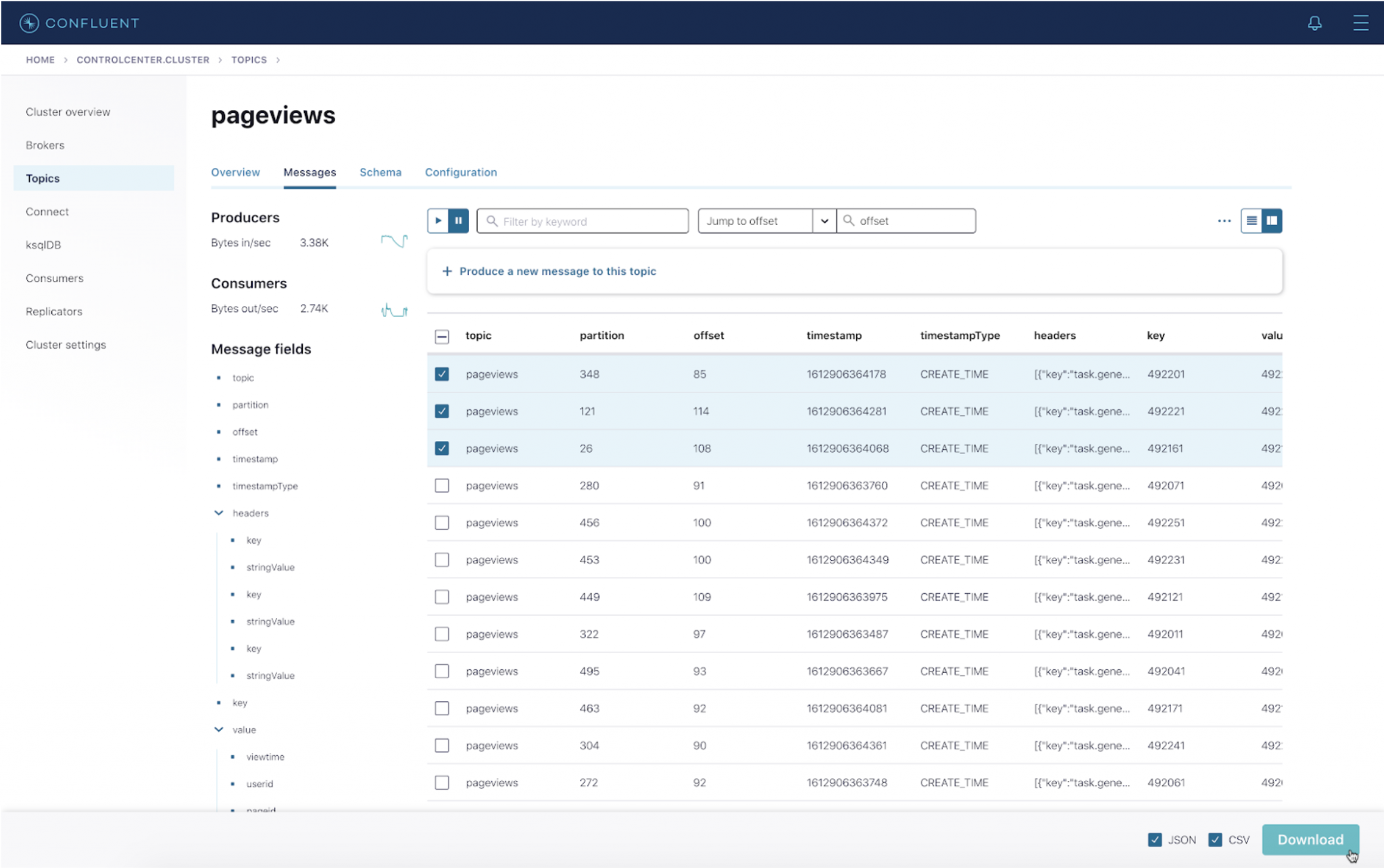
Task: Uncheck the CSV format checkbox
Action: point(1215,840)
